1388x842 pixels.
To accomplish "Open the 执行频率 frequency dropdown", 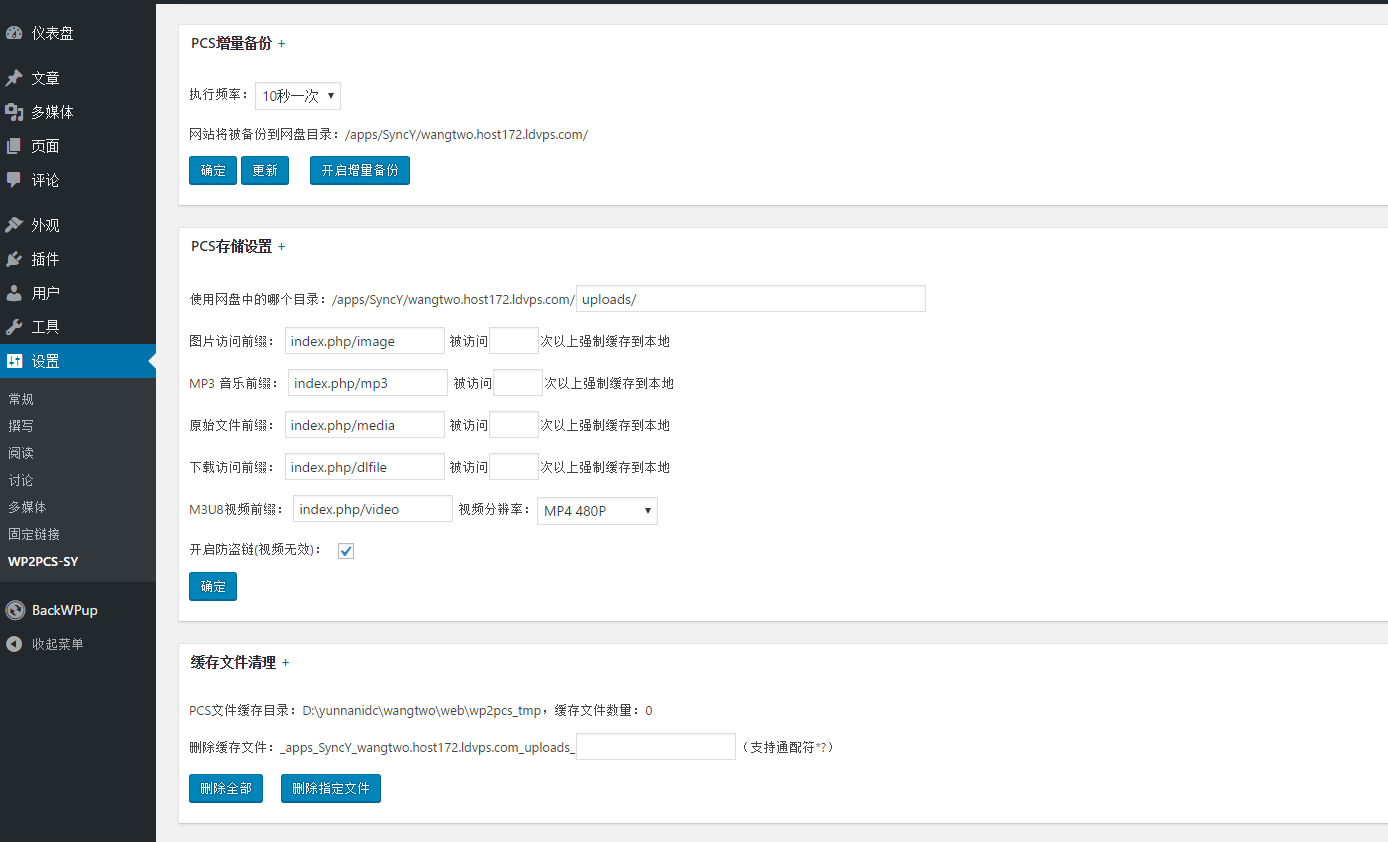I will click(x=298, y=96).
